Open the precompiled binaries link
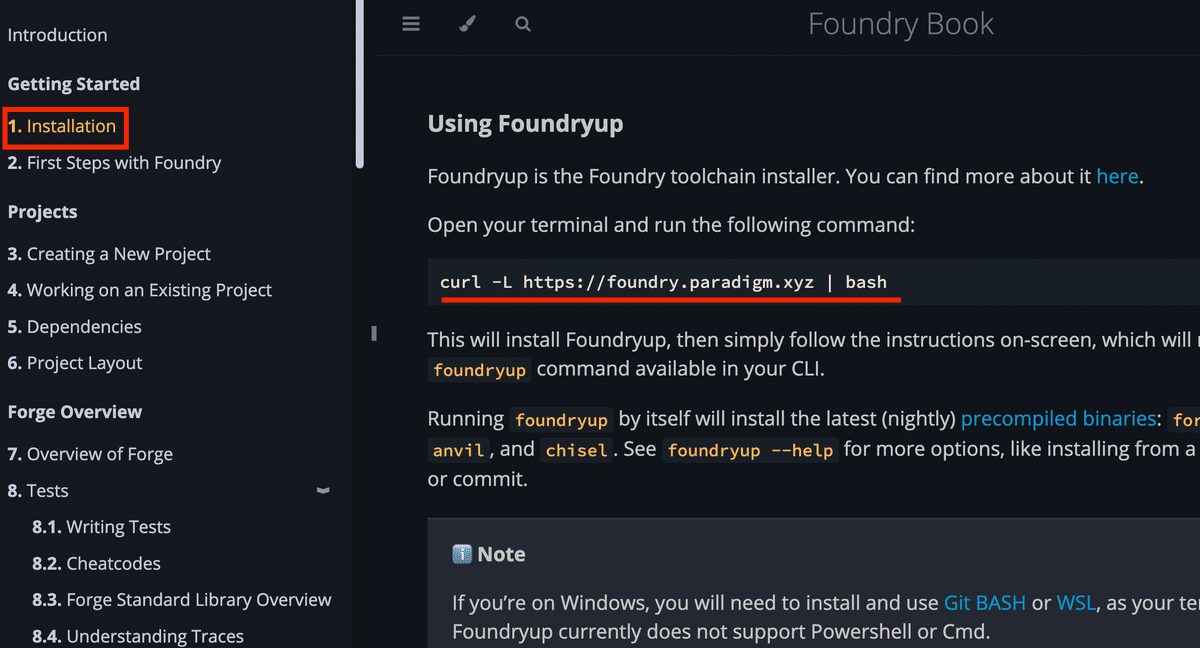The width and height of the screenshot is (1200, 648). point(1061,419)
